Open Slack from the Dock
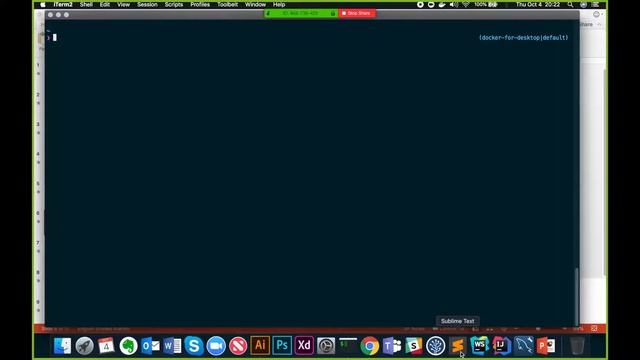This screenshot has height=360, width=640. (x=413, y=346)
